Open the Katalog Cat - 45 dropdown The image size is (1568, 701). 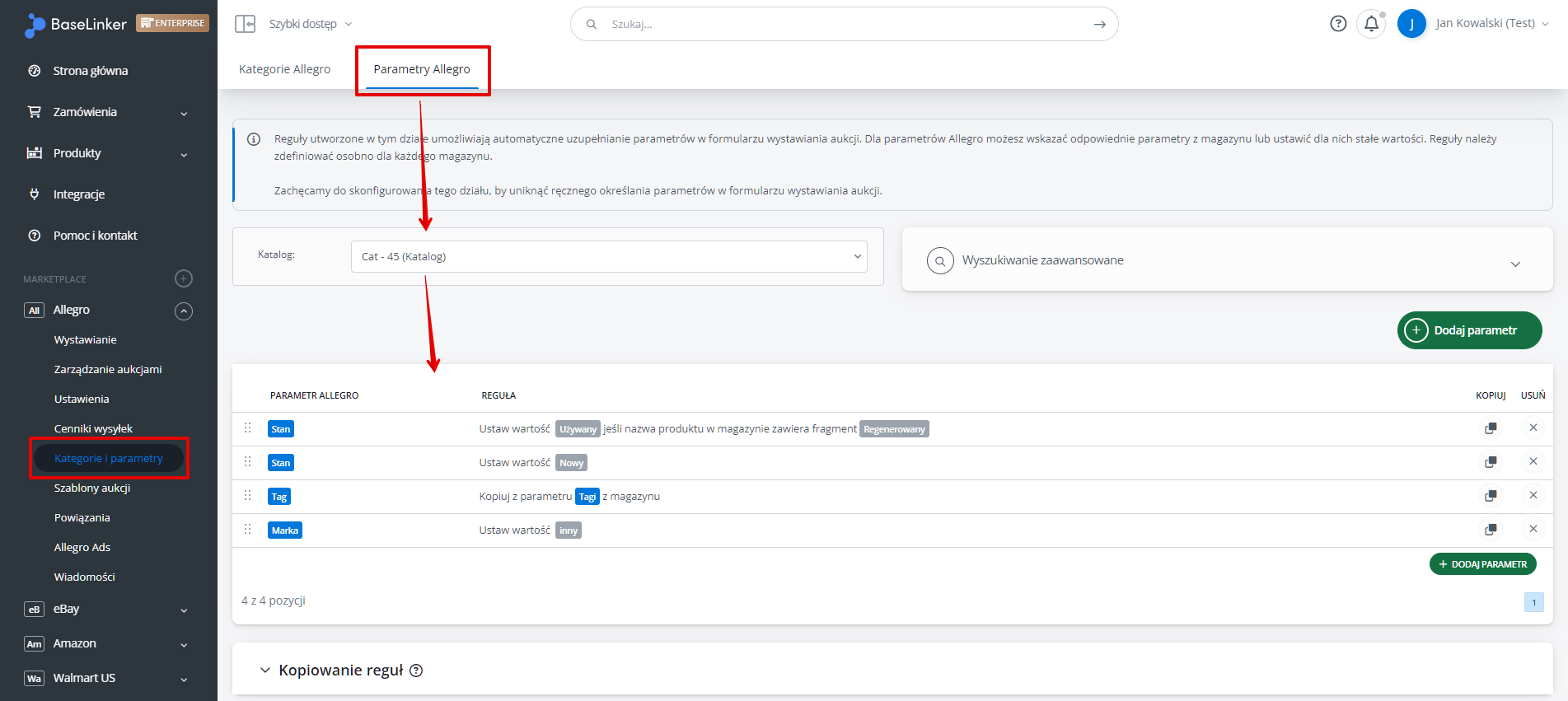(x=609, y=256)
